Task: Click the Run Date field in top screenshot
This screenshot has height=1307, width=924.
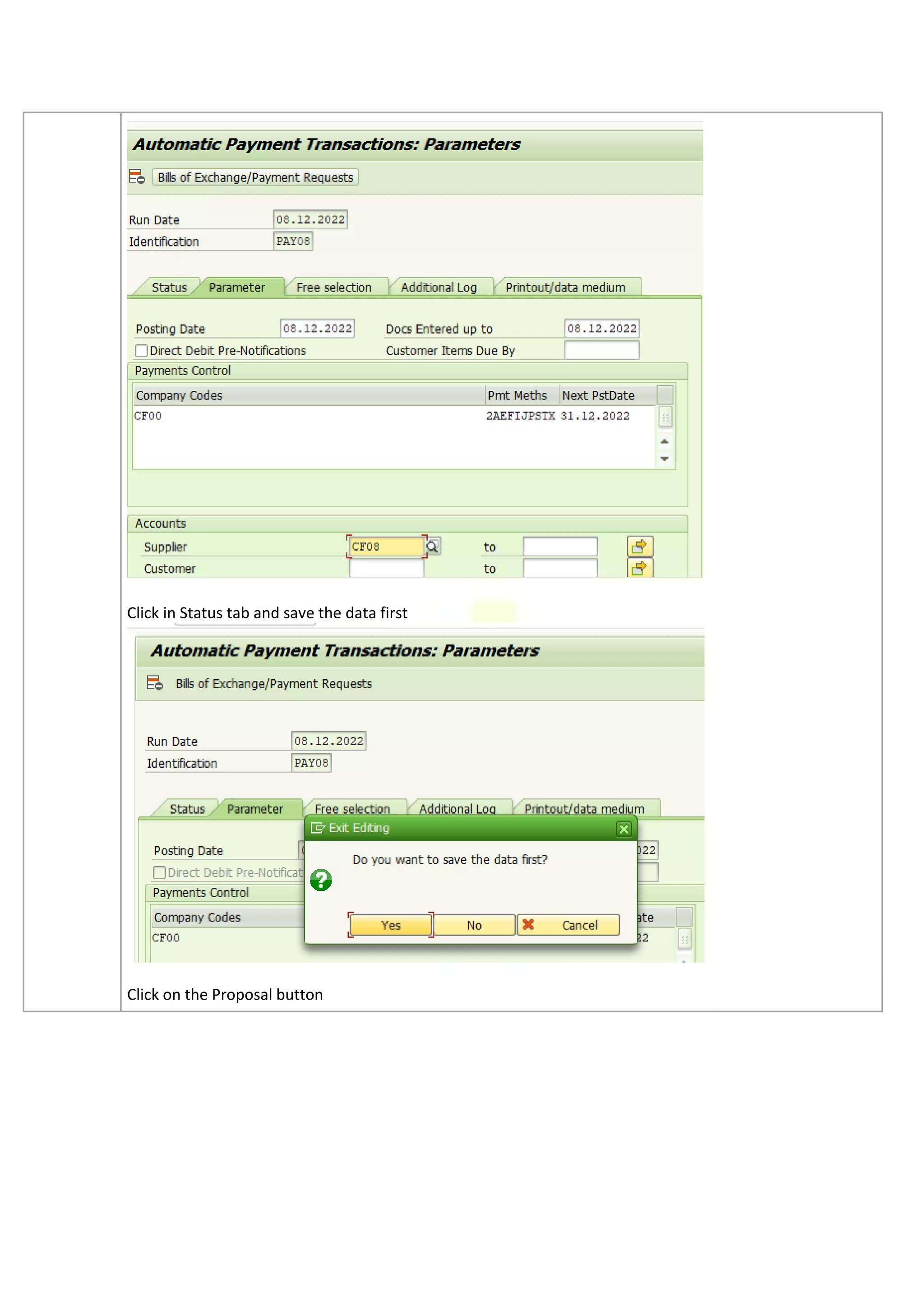Action: [311, 220]
